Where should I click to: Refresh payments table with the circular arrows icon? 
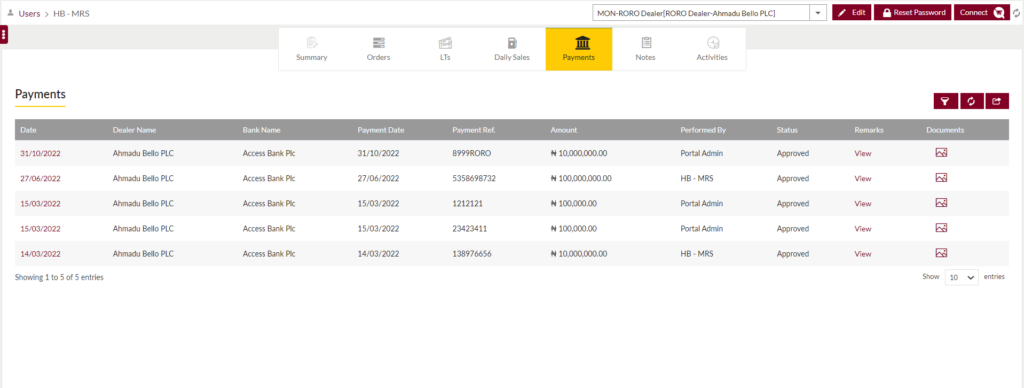click(972, 101)
